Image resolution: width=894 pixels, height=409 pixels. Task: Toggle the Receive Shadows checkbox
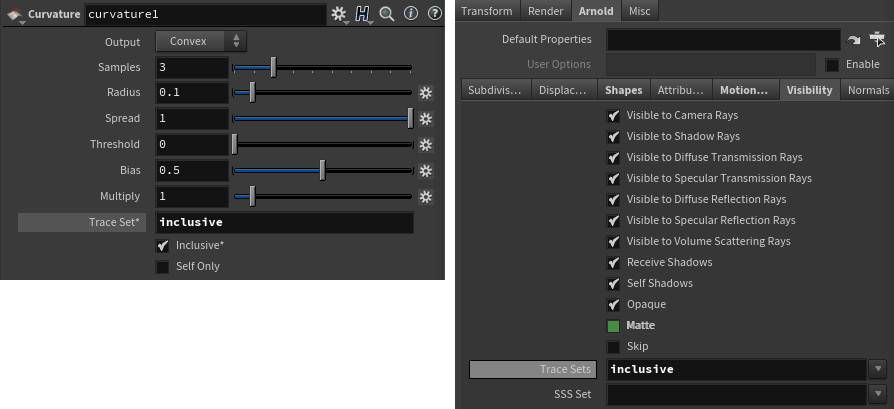coord(613,263)
